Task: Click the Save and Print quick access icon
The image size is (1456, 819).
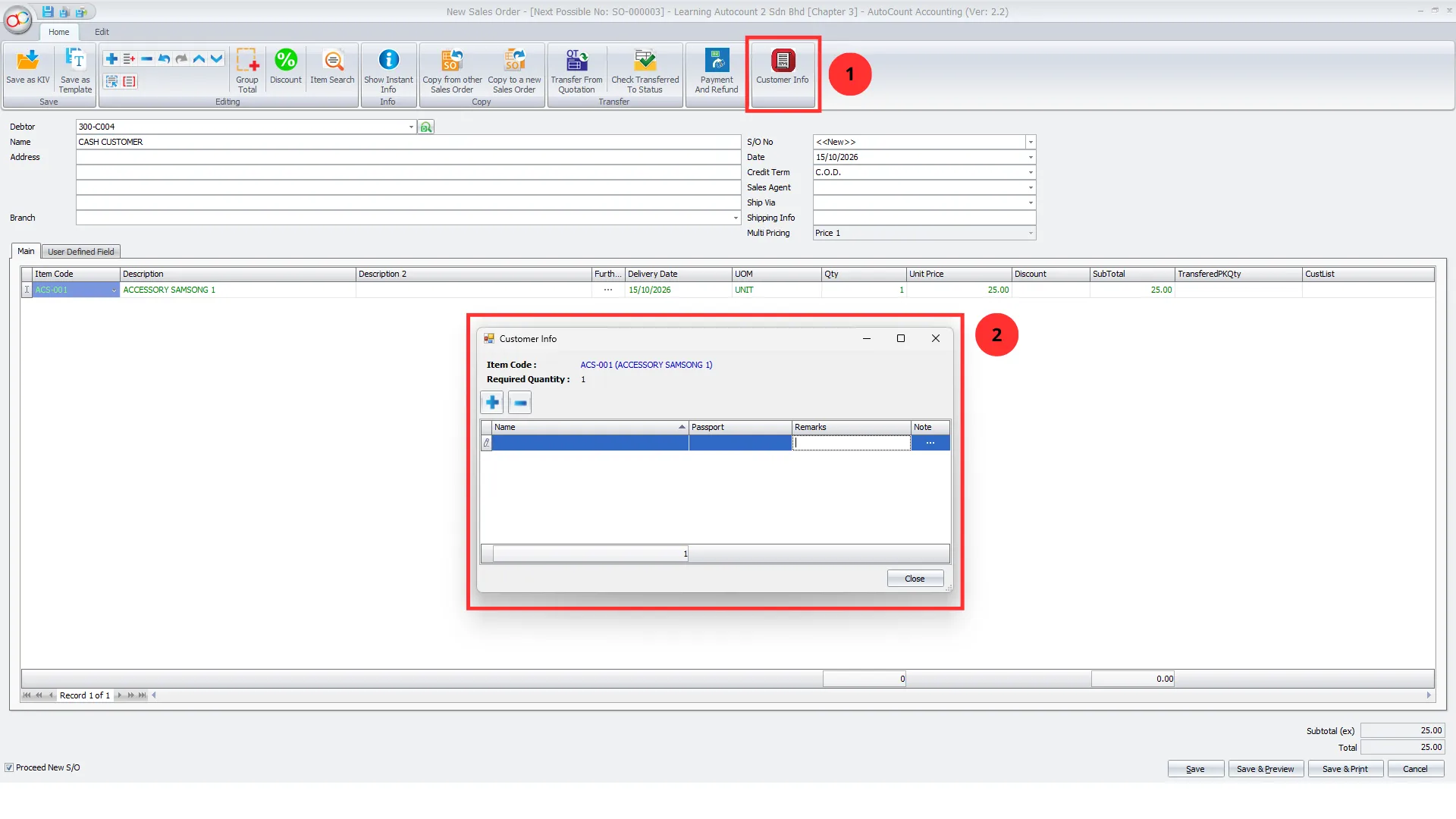Action: pos(81,12)
